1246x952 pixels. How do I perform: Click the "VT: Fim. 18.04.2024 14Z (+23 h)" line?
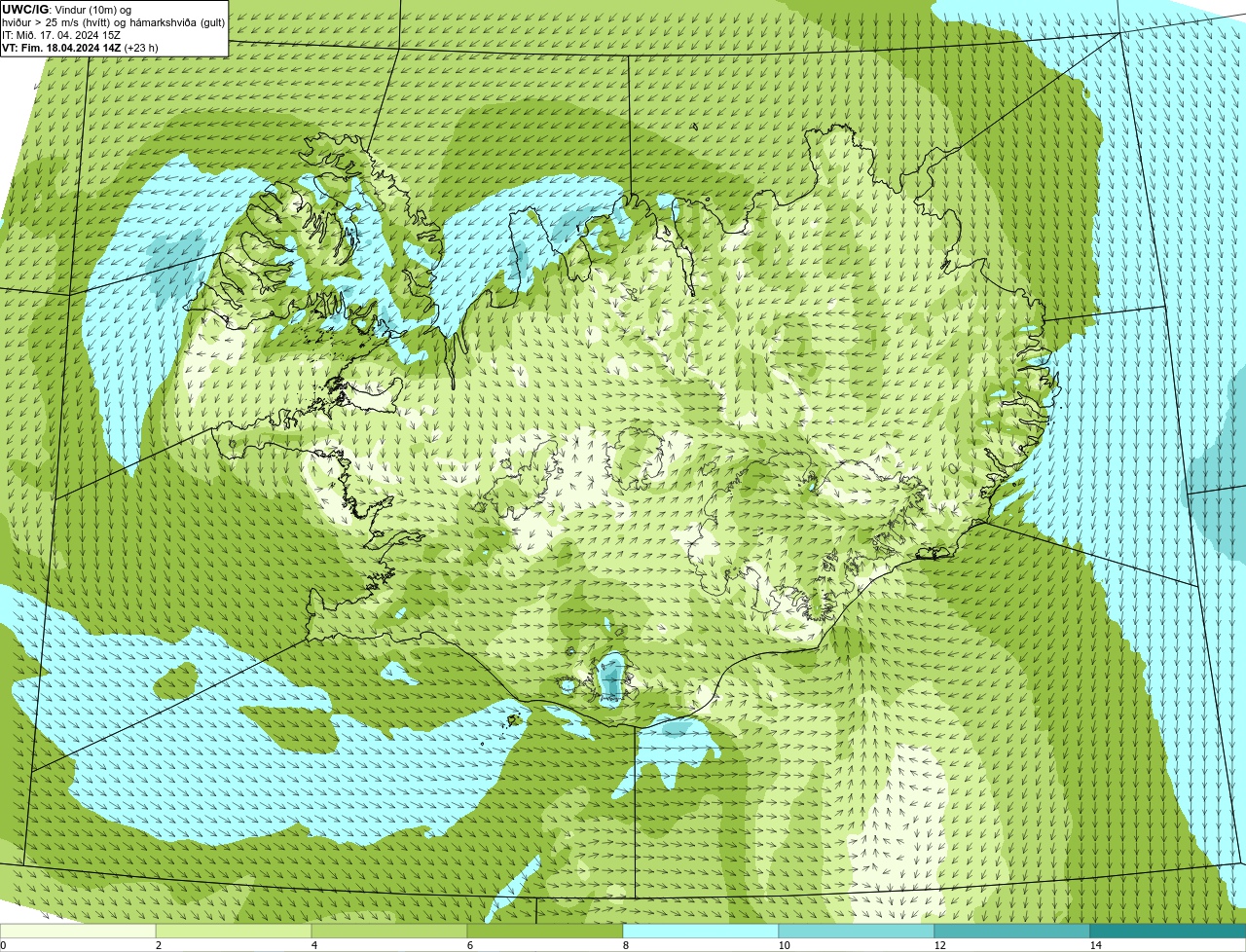[80, 47]
